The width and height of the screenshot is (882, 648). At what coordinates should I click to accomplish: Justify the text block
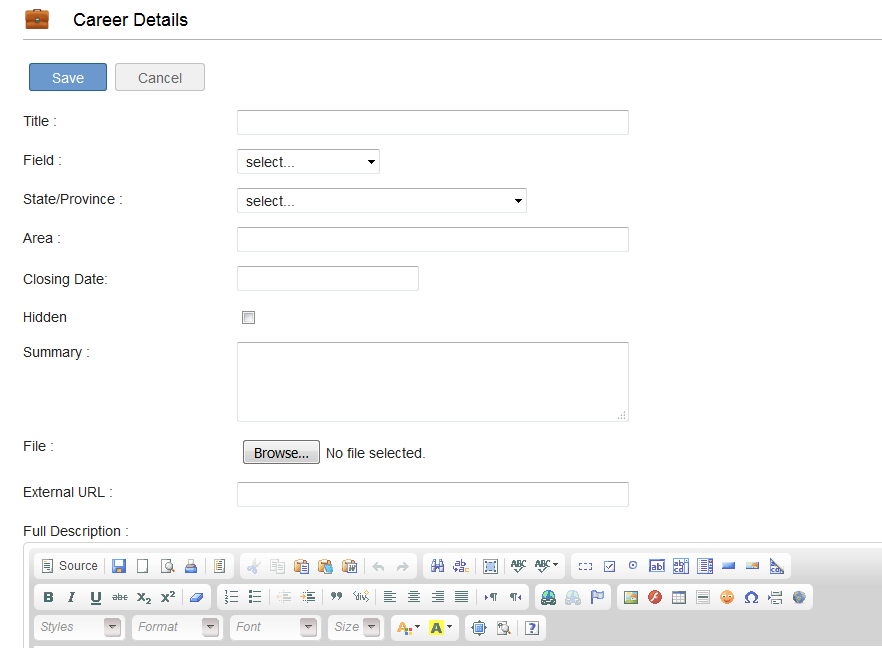461,597
